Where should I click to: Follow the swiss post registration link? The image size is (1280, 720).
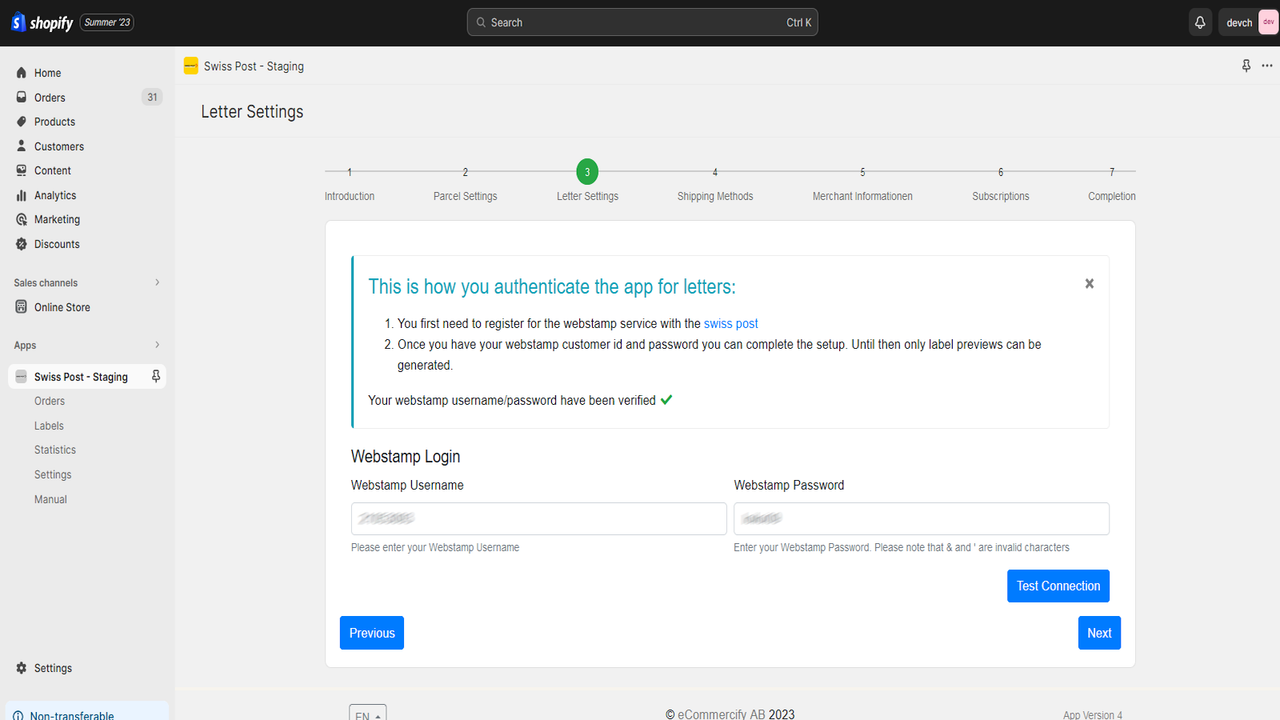click(x=730, y=323)
